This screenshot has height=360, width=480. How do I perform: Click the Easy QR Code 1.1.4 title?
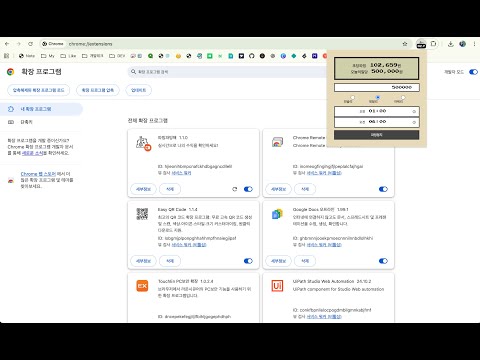click(x=178, y=209)
